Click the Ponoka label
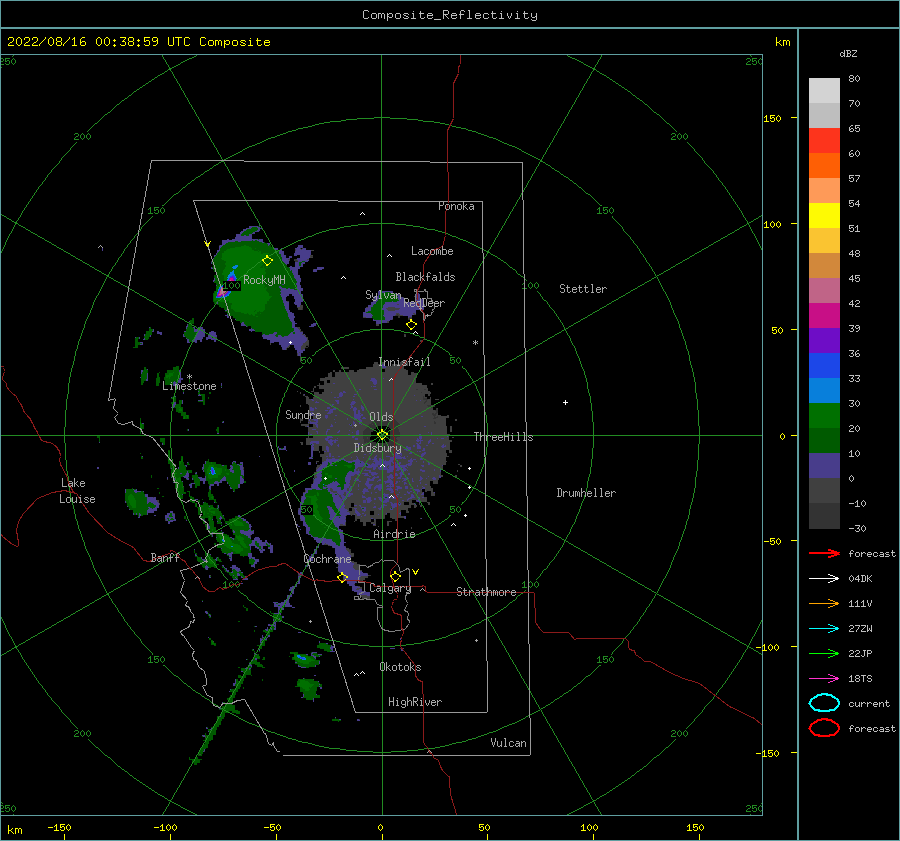900x841 pixels. tap(456, 206)
